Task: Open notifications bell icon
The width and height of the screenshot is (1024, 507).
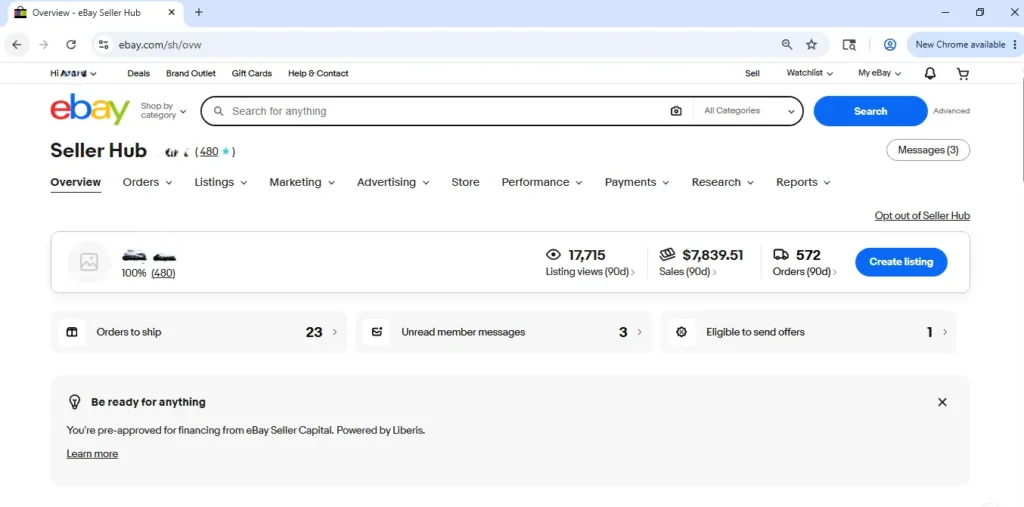Action: pos(930,74)
